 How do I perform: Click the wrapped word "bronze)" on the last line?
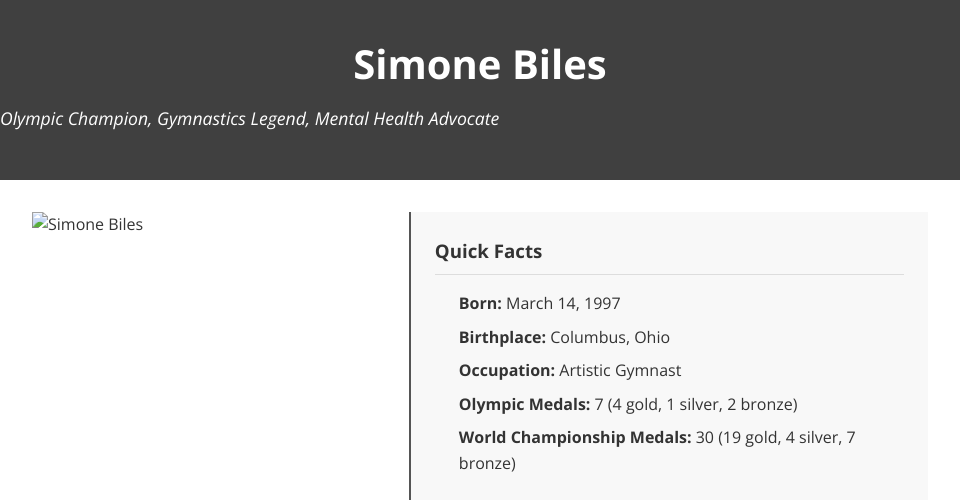tap(487, 463)
